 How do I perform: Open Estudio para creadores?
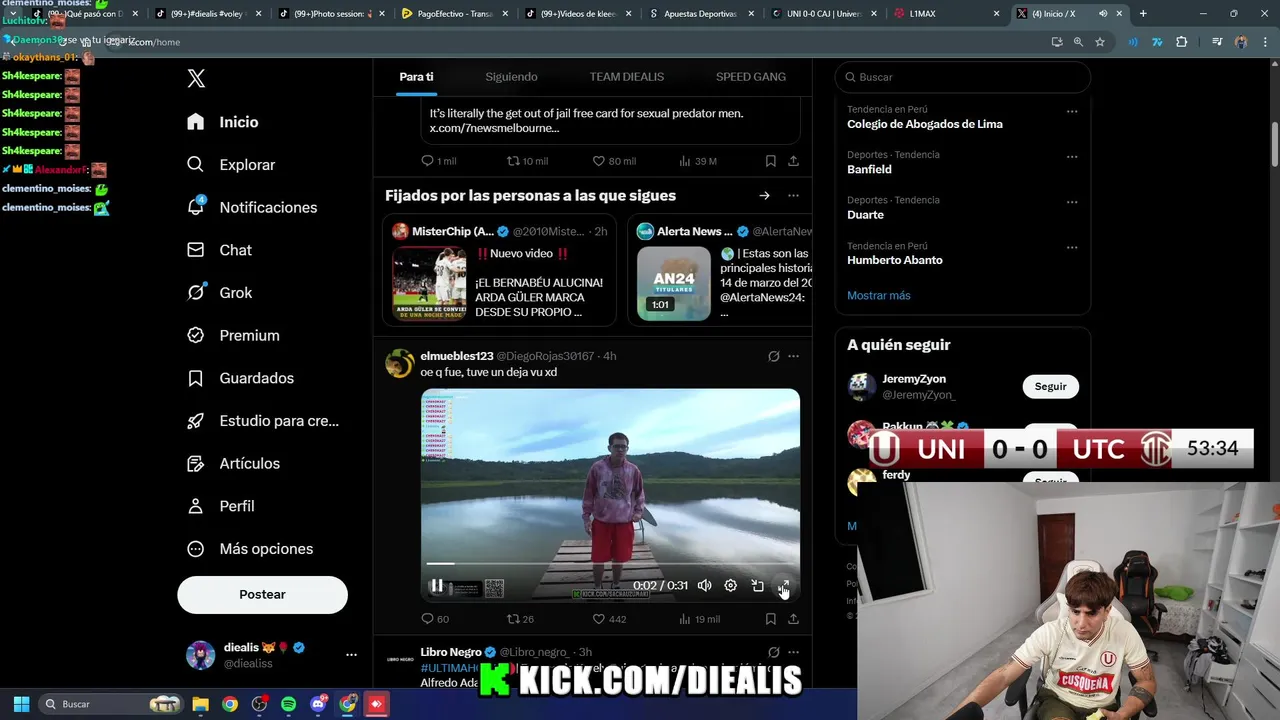point(263,421)
